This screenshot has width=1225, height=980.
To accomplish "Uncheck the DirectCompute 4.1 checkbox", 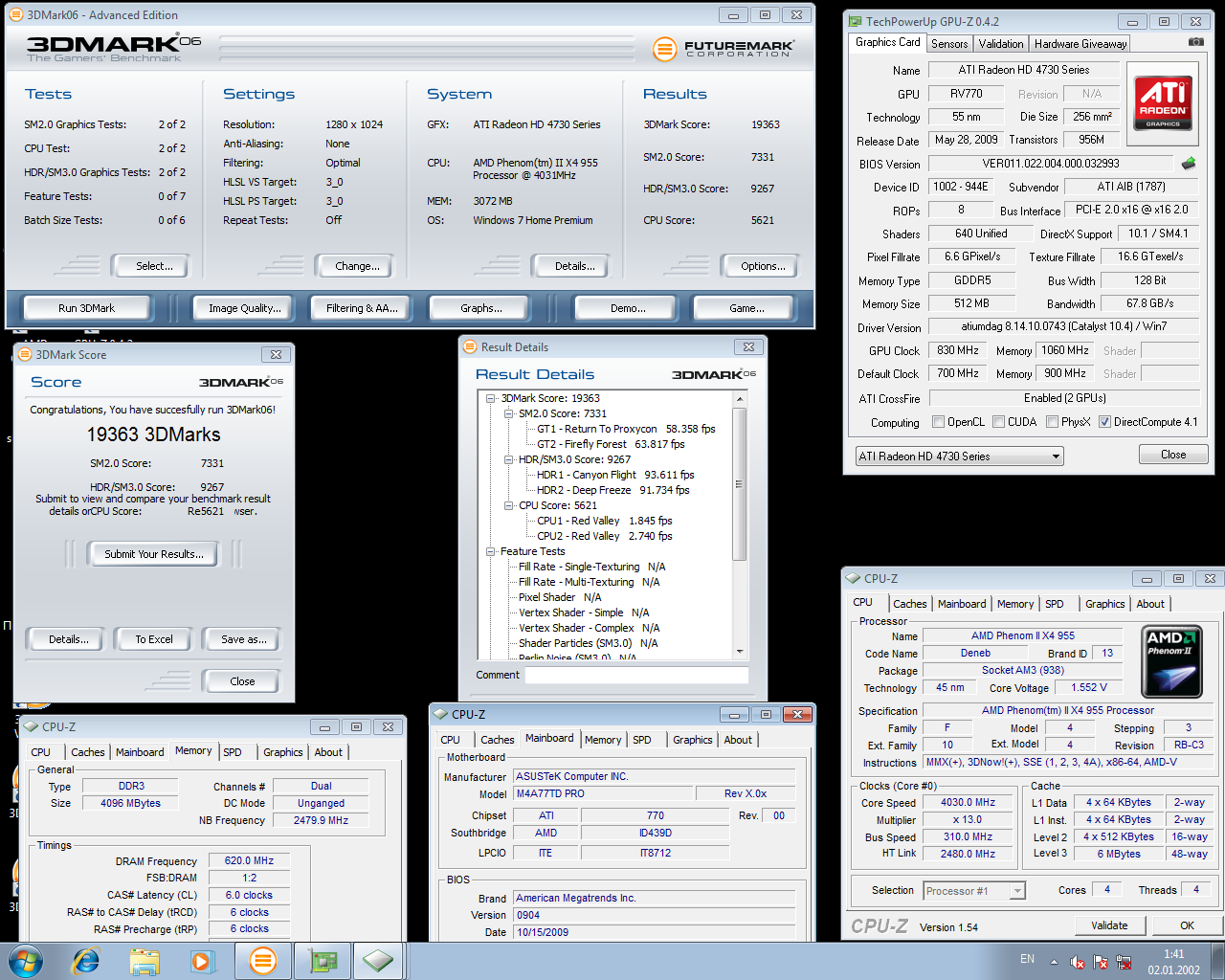I will pyautogui.click(x=1104, y=422).
